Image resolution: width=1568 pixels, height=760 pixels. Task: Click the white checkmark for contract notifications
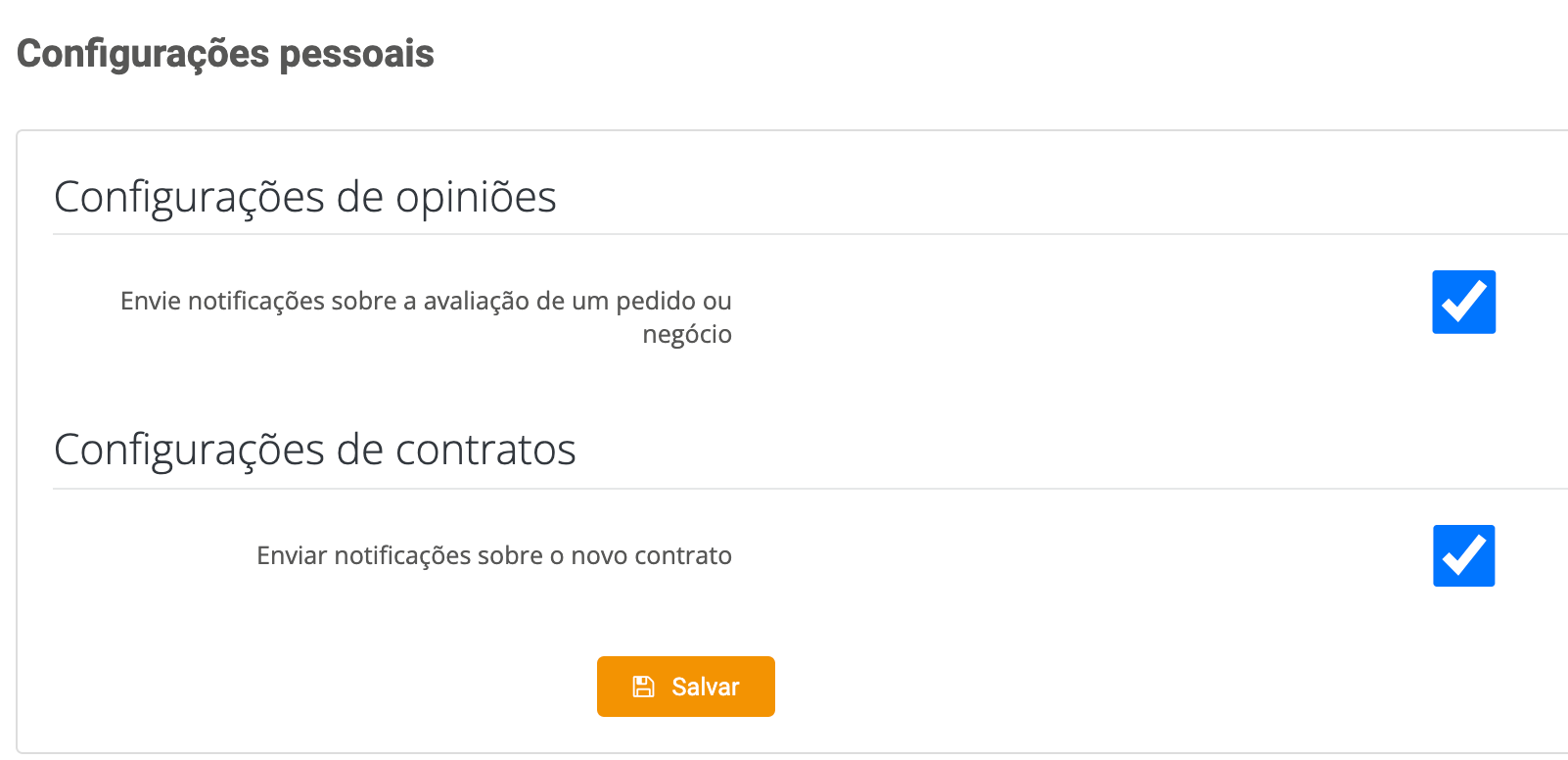[1464, 555]
